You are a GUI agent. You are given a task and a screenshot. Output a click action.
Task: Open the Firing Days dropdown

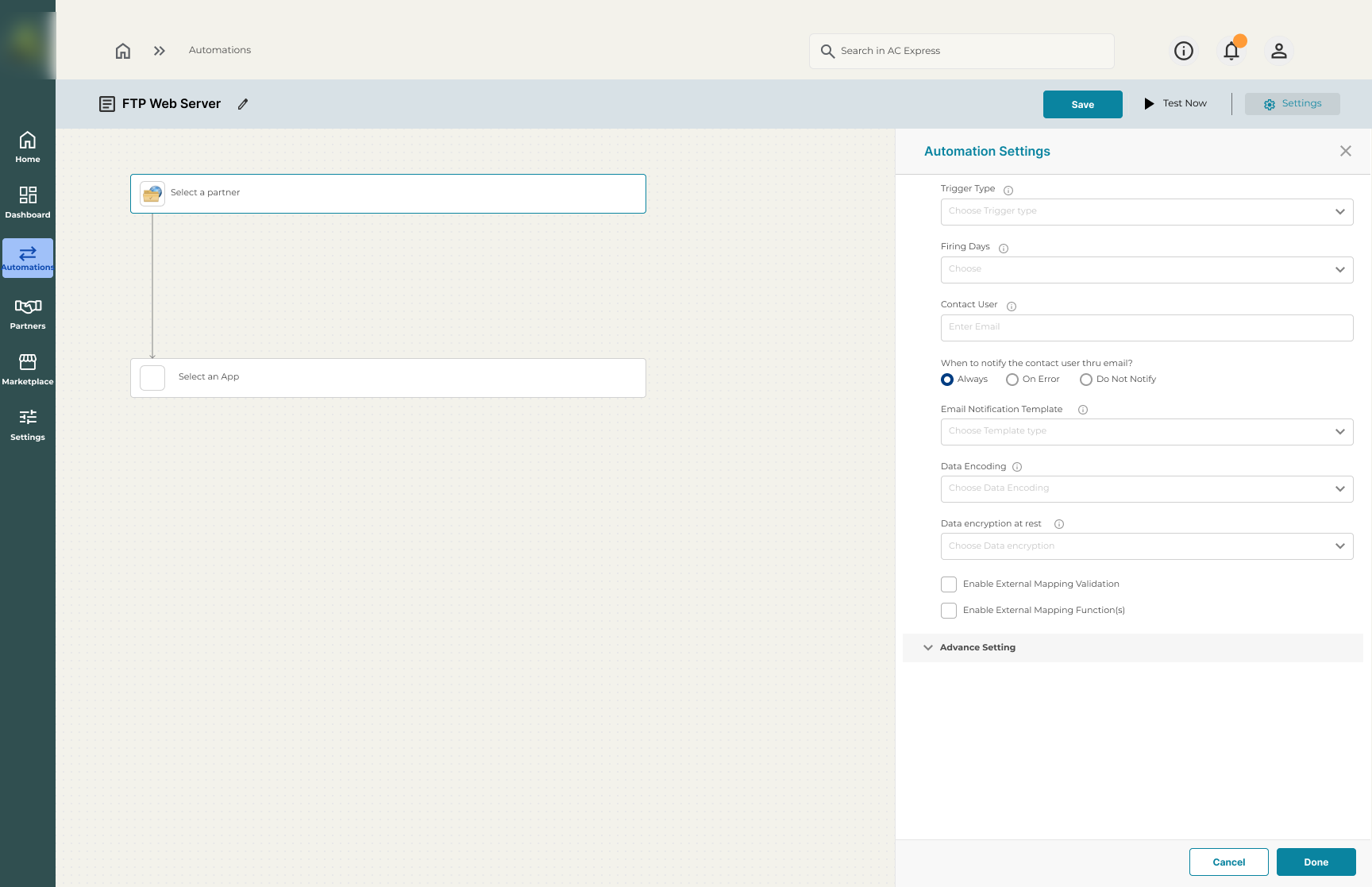point(1147,270)
